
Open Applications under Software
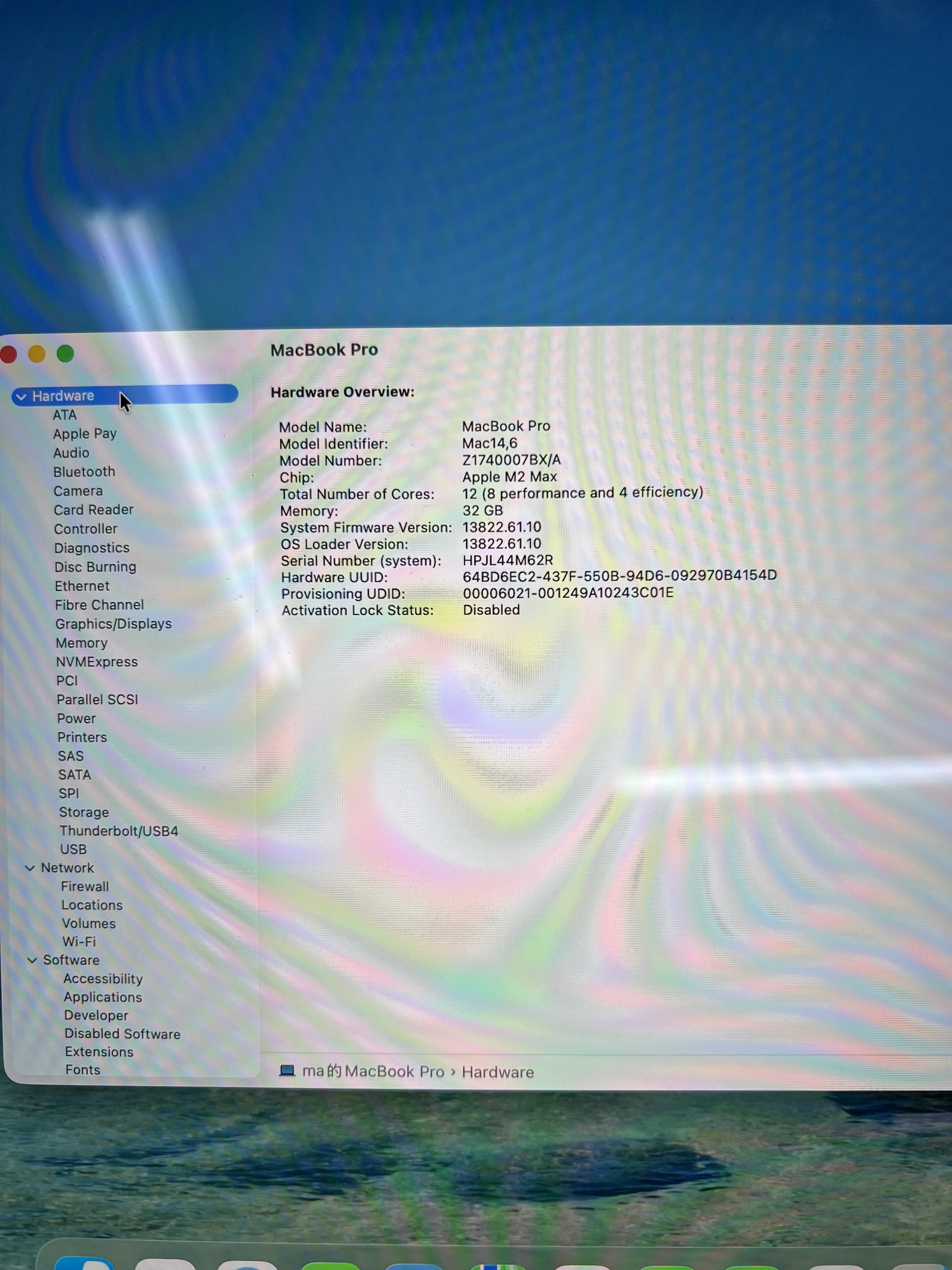point(103,997)
